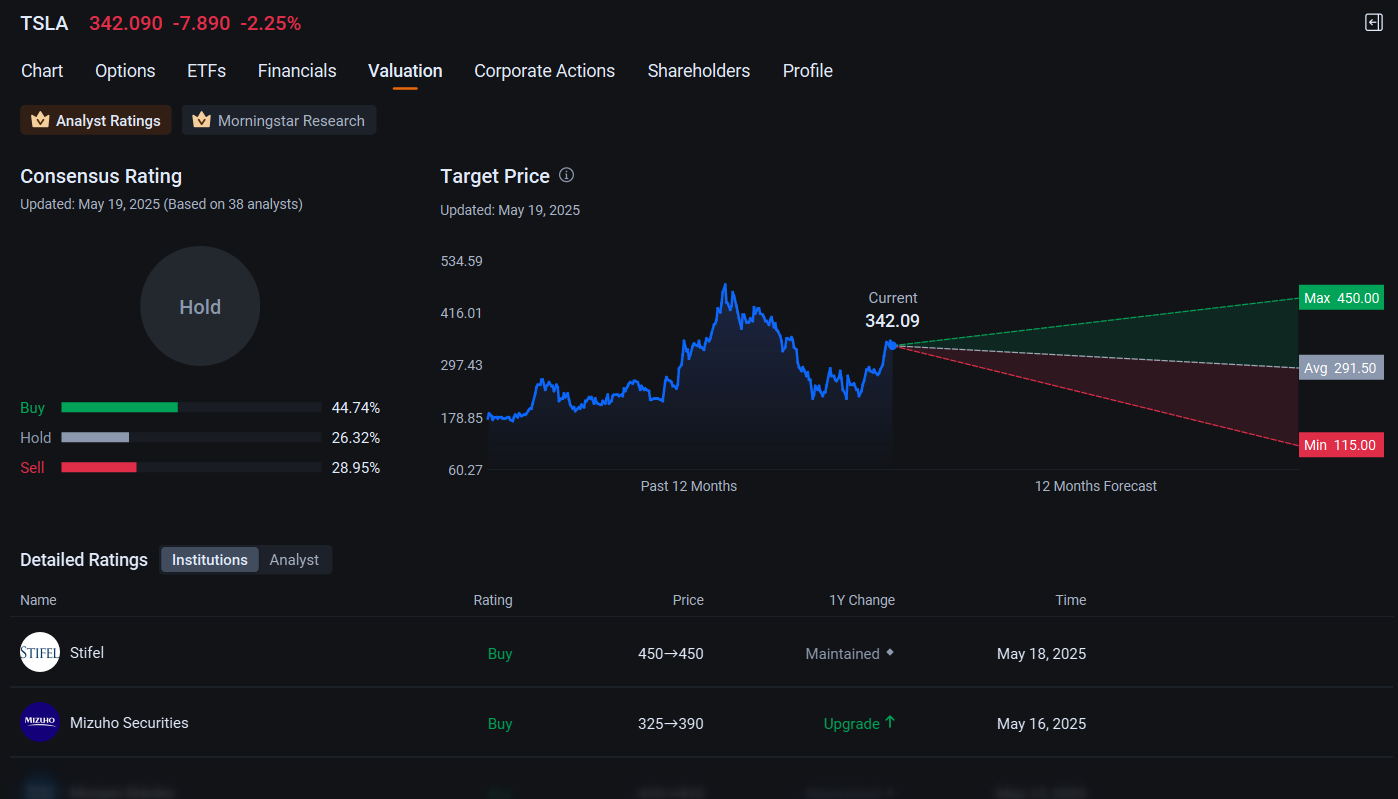Click the Stifel institution name
The image size is (1398, 799).
coord(87,652)
